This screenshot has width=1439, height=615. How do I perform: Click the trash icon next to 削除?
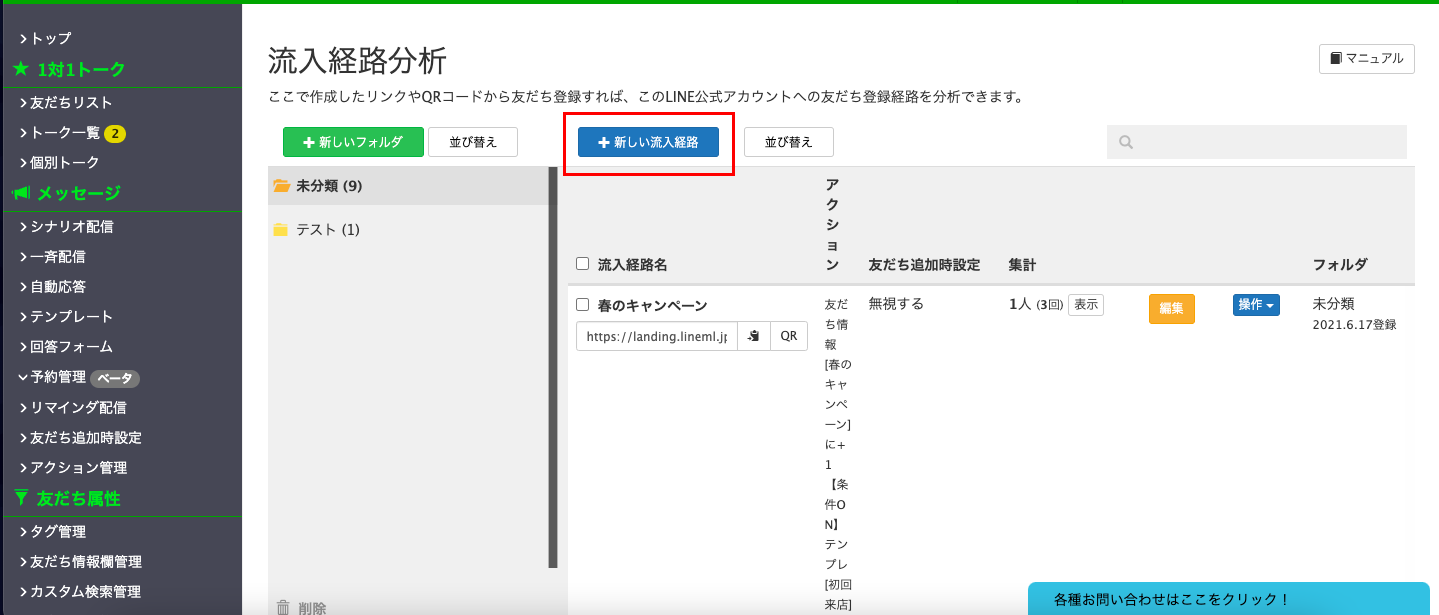pos(283,607)
